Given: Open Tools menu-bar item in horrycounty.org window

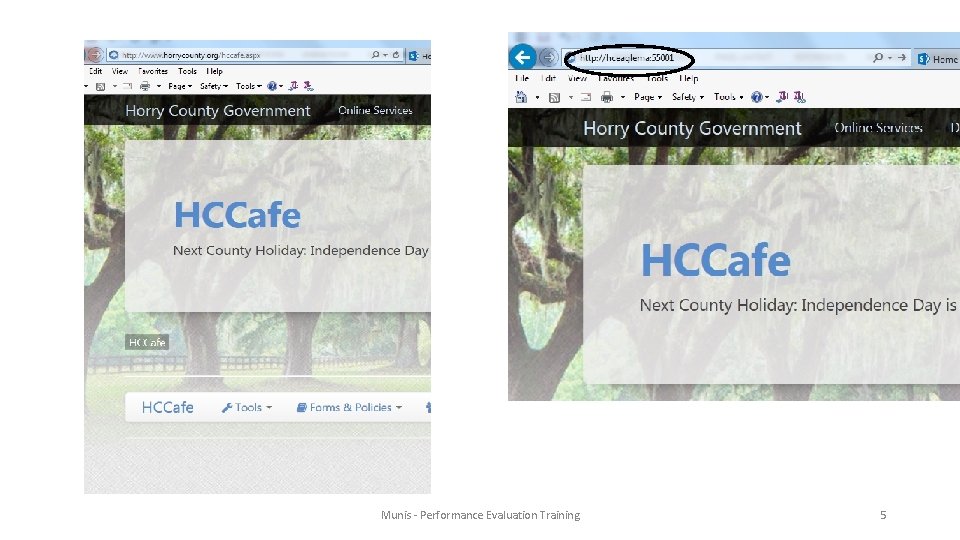Looking at the screenshot, I should pos(187,71).
